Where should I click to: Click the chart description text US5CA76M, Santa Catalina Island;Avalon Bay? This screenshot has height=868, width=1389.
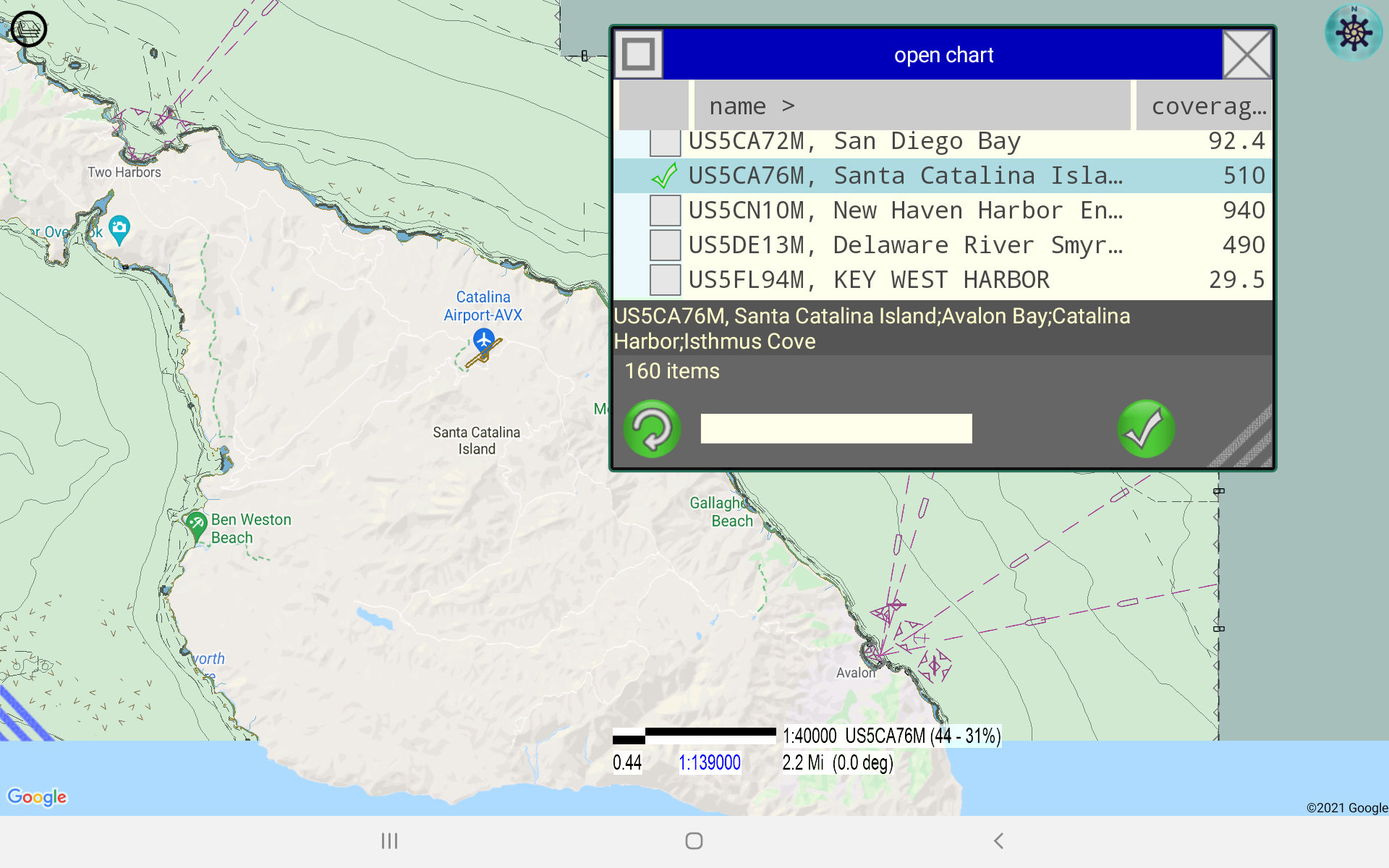[872, 328]
